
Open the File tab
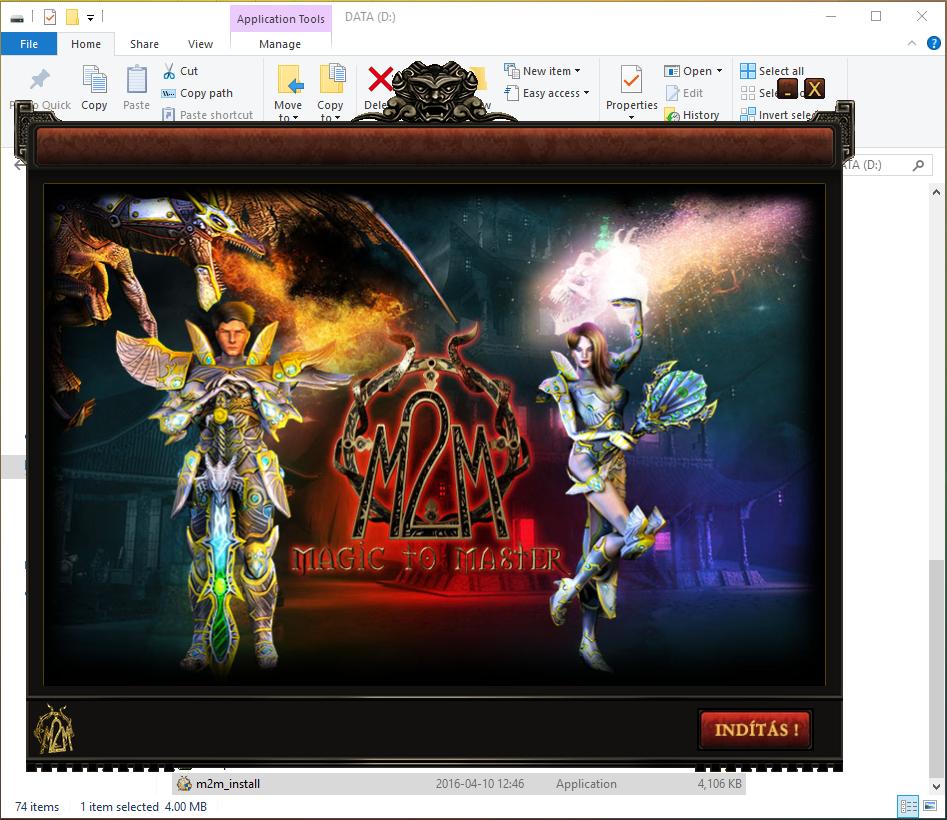tap(29, 43)
